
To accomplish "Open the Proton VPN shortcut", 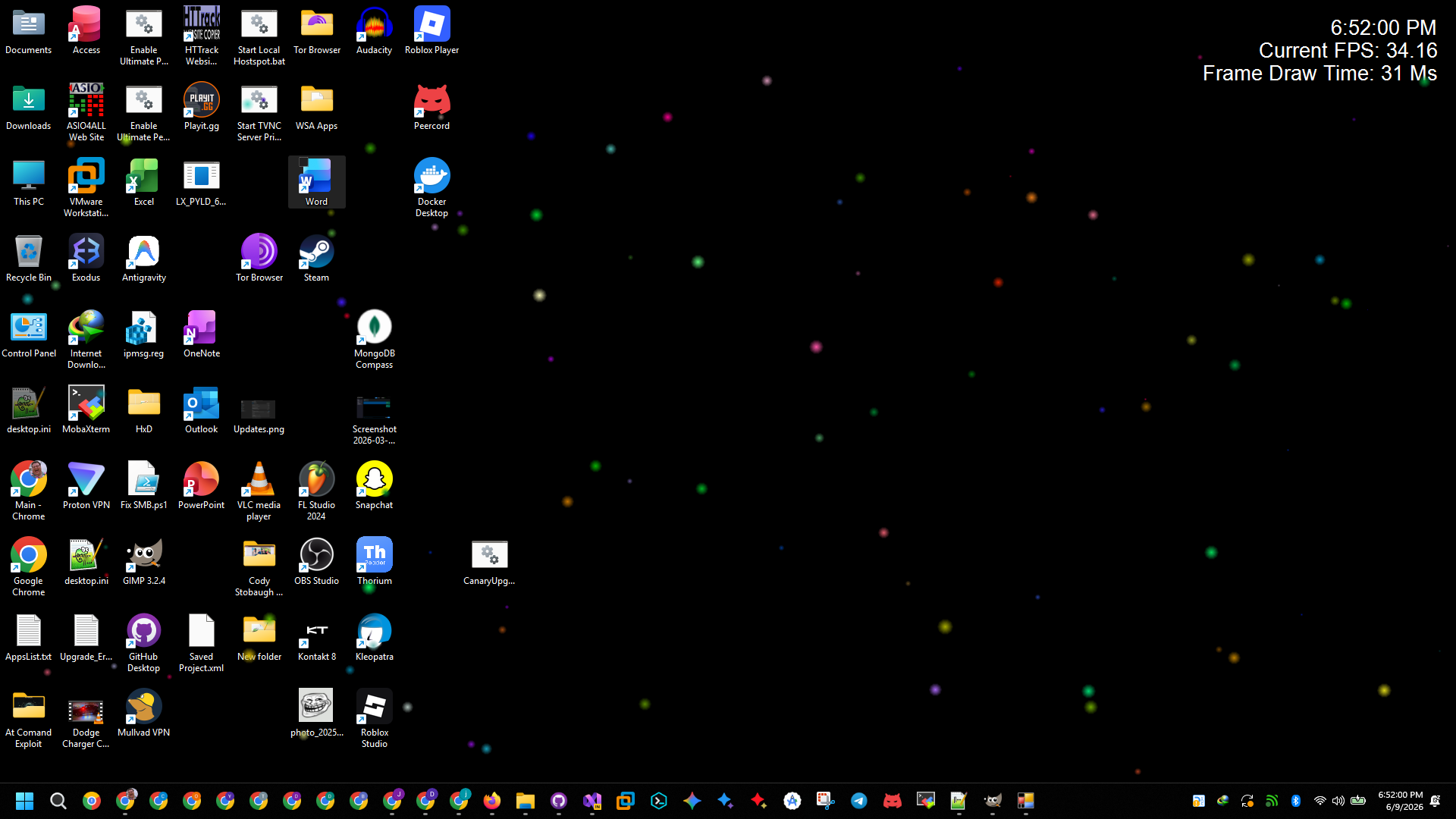I will (x=86, y=485).
